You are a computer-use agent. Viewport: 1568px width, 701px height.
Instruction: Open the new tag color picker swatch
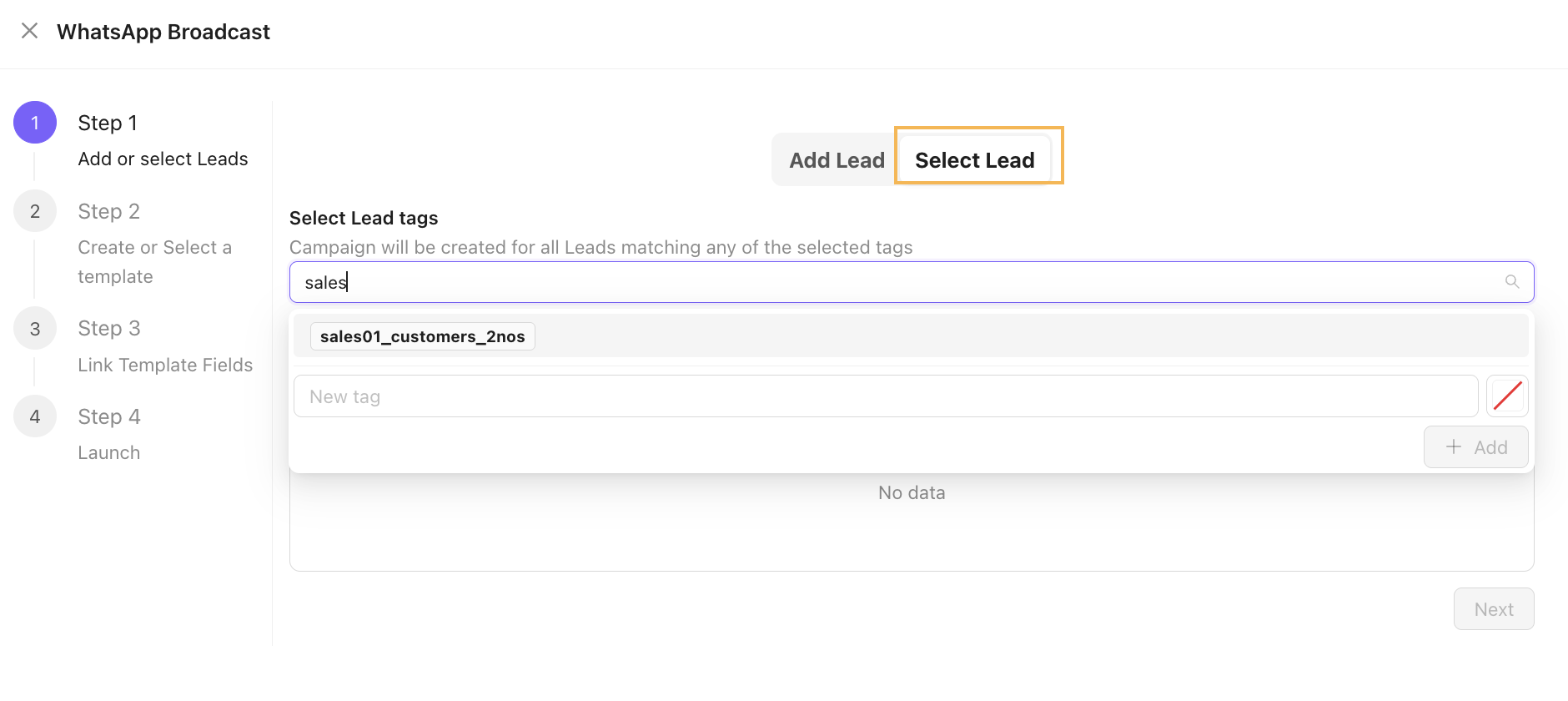click(1507, 396)
